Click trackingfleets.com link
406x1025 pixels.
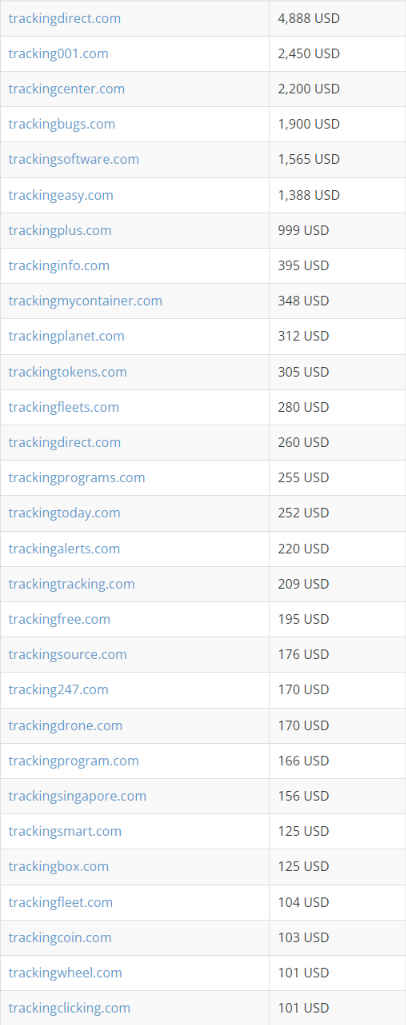click(x=63, y=407)
